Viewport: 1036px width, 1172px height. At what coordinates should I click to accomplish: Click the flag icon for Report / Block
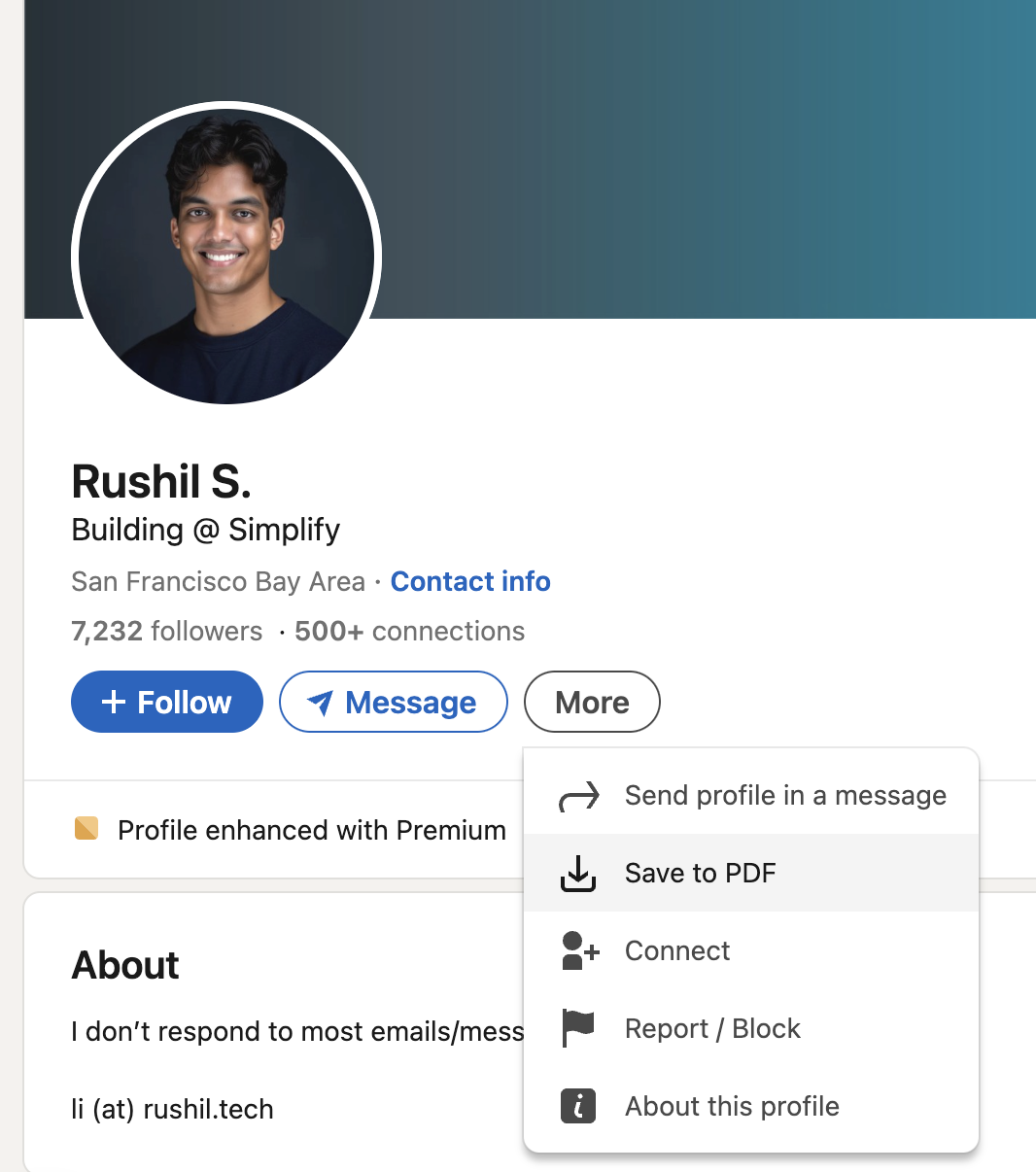pyautogui.click(x=578, y=1028)
